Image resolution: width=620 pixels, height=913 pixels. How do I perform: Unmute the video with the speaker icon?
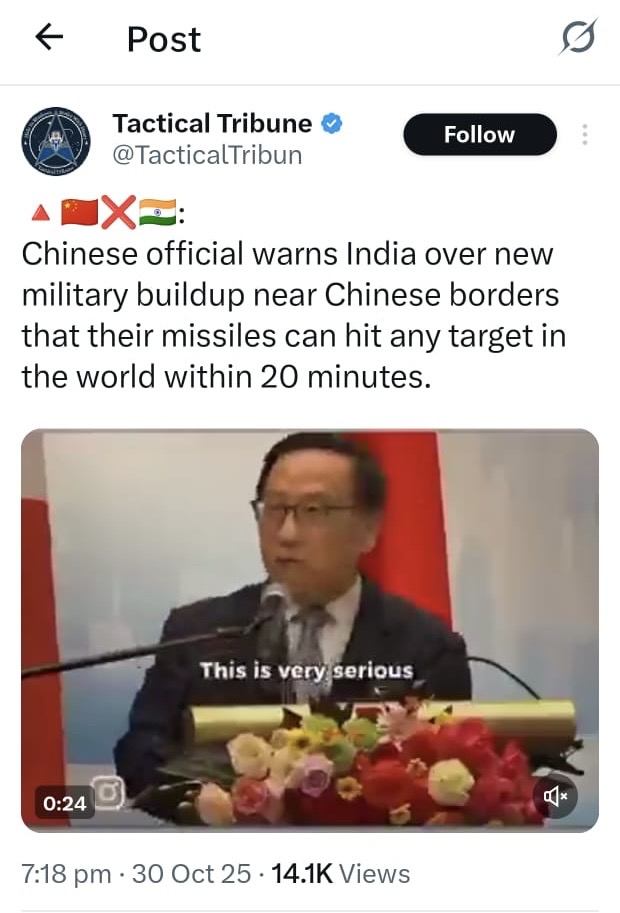[x=556, y=795]
